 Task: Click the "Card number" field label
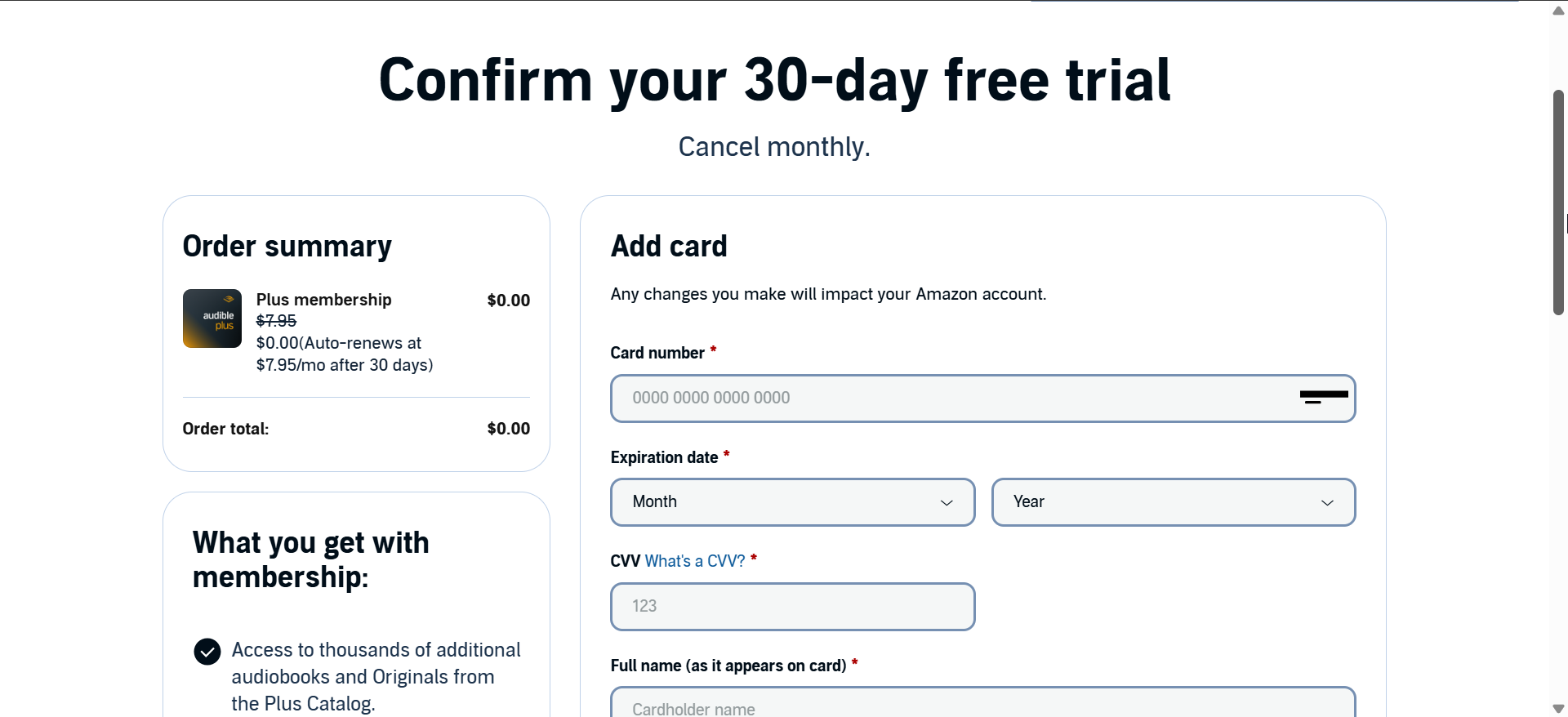[x=657, y=353]
